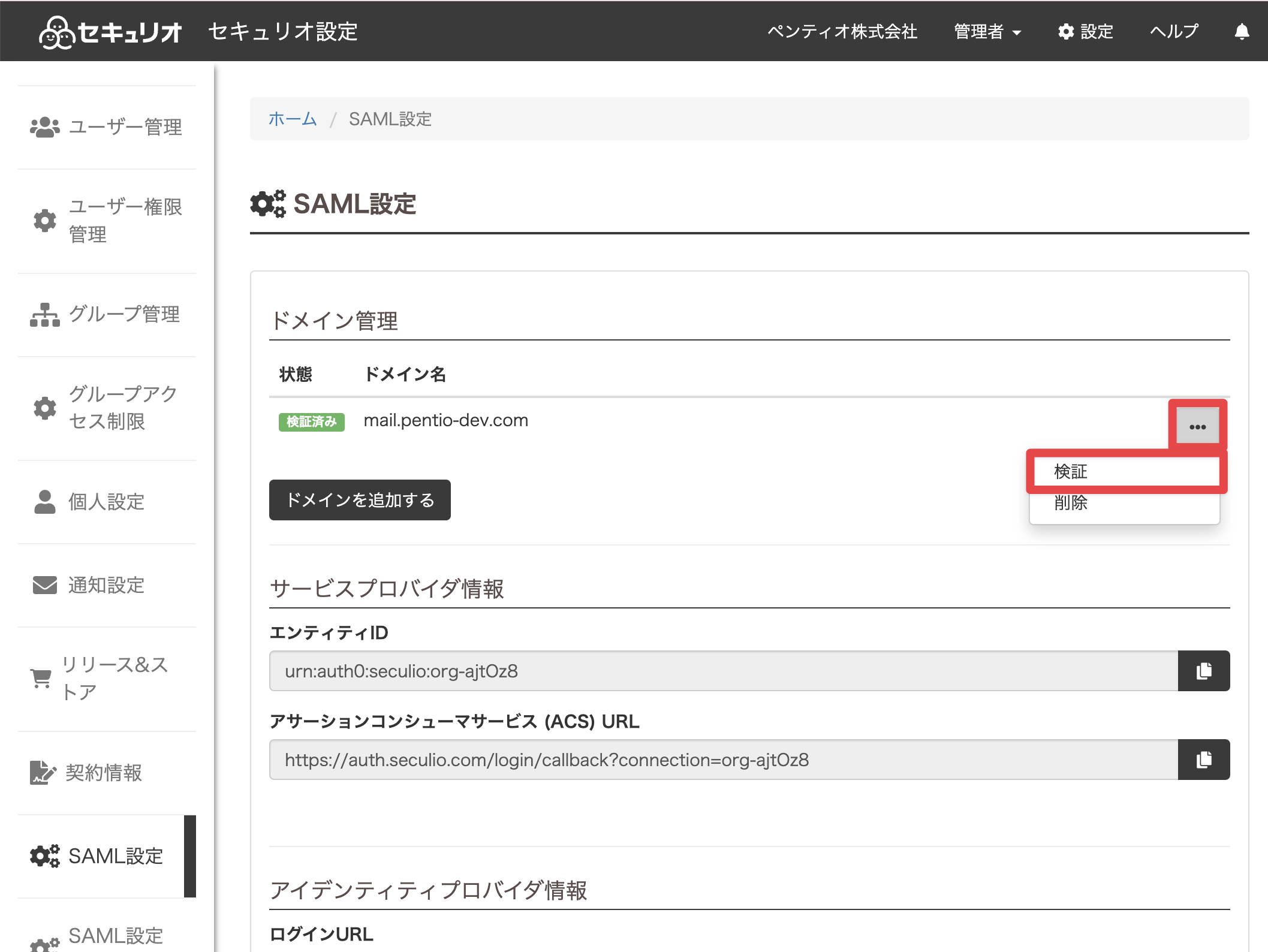Click the Seculio logo in header

110,32
